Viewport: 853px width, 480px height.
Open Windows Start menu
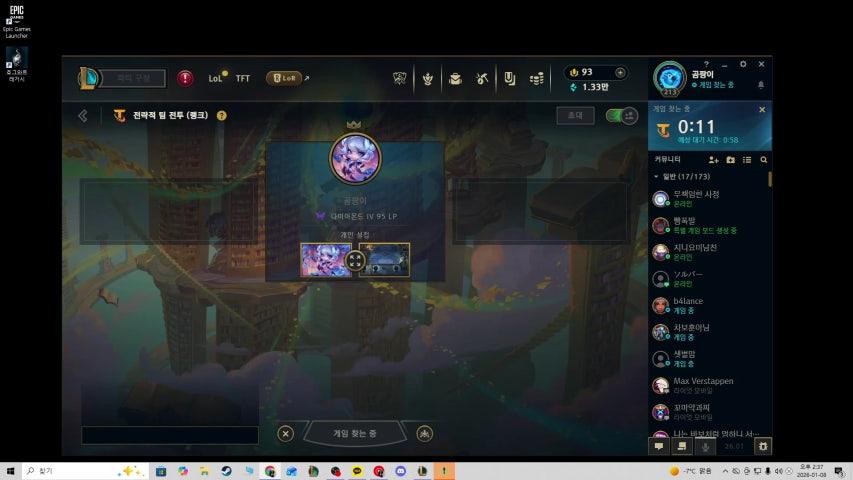tap(10, 471)
